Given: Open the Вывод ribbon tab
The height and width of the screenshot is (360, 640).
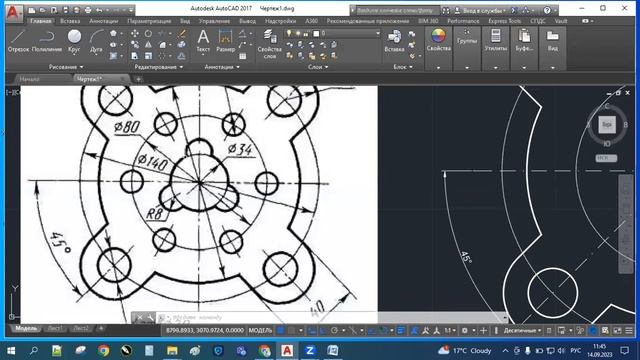Looking at the screenshot, I should point(247,21).
